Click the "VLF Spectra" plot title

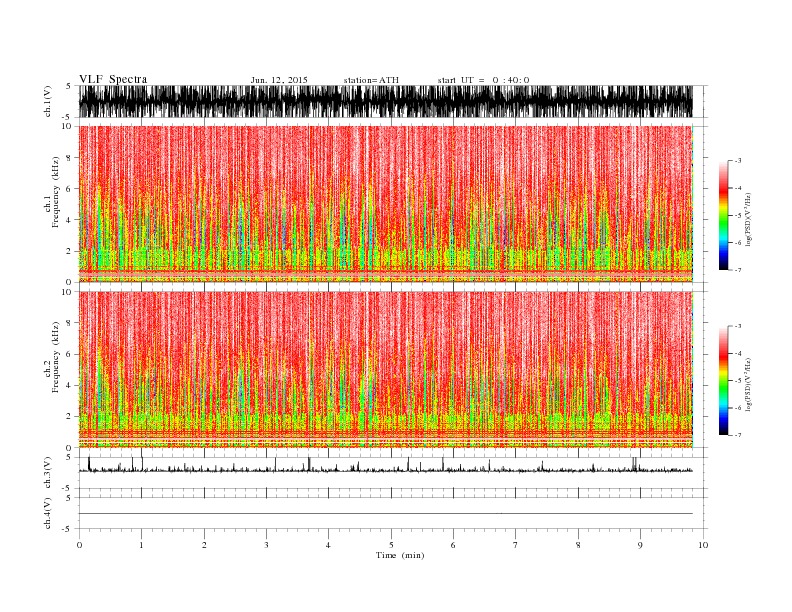(x=113, y=79)
